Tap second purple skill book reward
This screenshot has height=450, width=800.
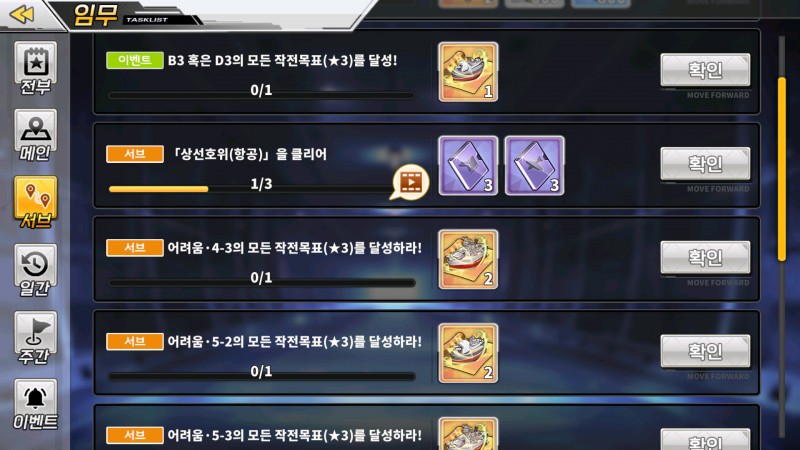coord(534,166)
